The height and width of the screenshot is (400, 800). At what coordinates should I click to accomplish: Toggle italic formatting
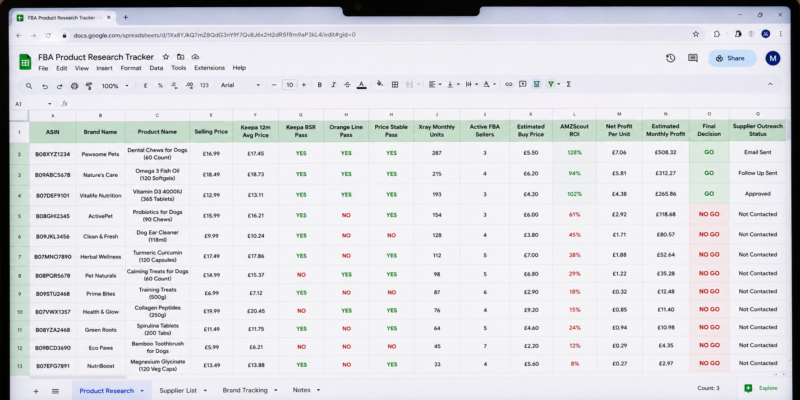pyautogui.click(x=334, y=85)
